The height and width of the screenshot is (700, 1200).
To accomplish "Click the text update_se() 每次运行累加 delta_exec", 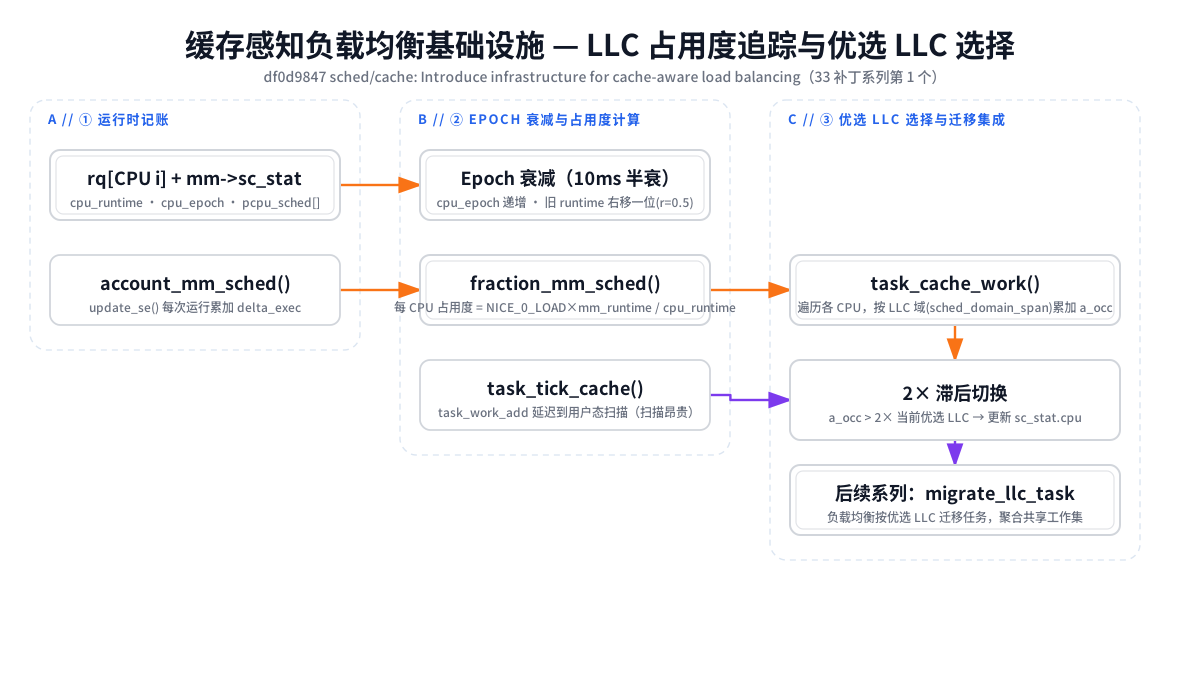I will pyautogui.click(x=195, y=308).
